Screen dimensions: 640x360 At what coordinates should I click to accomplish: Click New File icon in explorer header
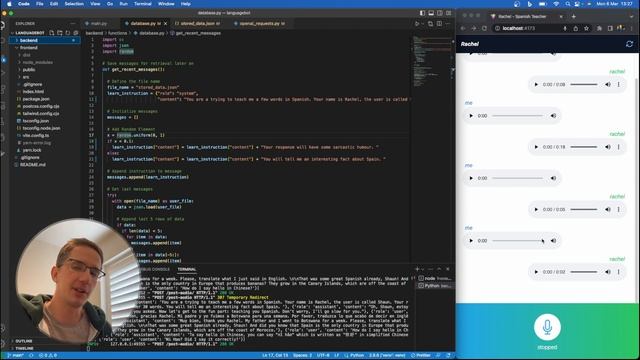pyautogui.click(x=52, y=33)
